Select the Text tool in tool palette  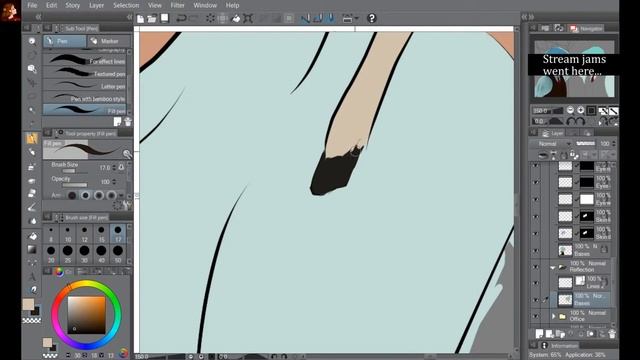[32, 277]
